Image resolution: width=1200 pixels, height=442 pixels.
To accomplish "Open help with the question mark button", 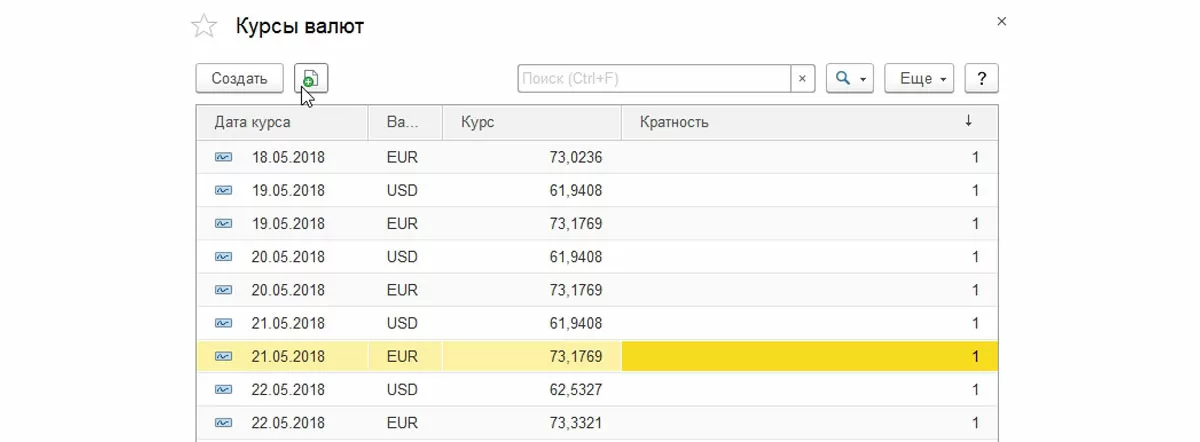I will coord(982,78).
